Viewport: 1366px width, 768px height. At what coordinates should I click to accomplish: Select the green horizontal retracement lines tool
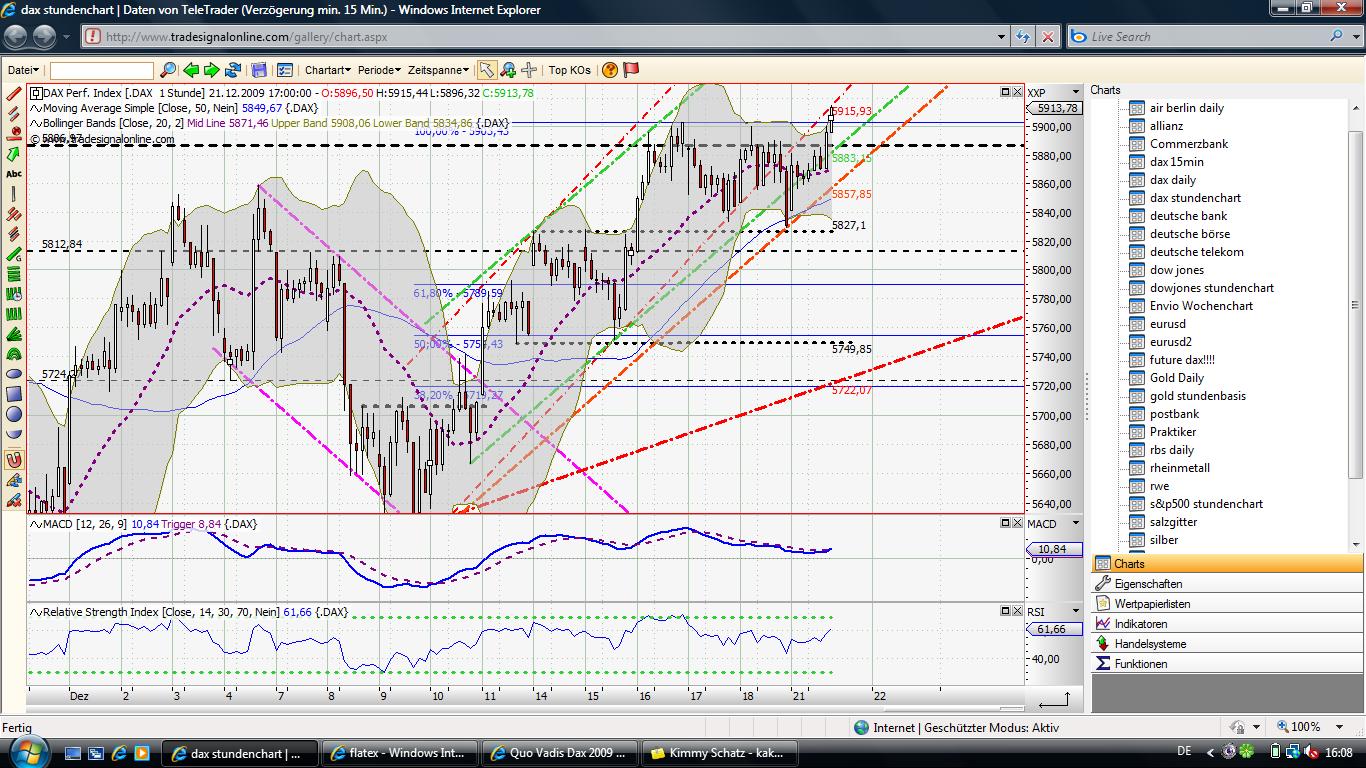point(14,274)
